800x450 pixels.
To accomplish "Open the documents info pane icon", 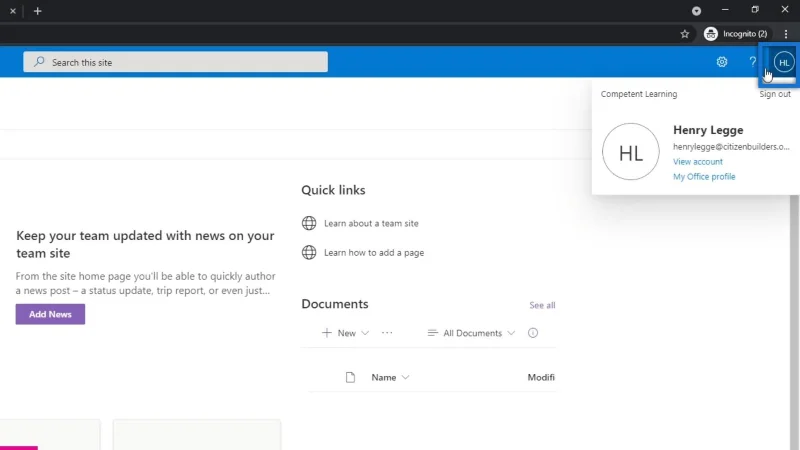I will [x=533, y=333].
